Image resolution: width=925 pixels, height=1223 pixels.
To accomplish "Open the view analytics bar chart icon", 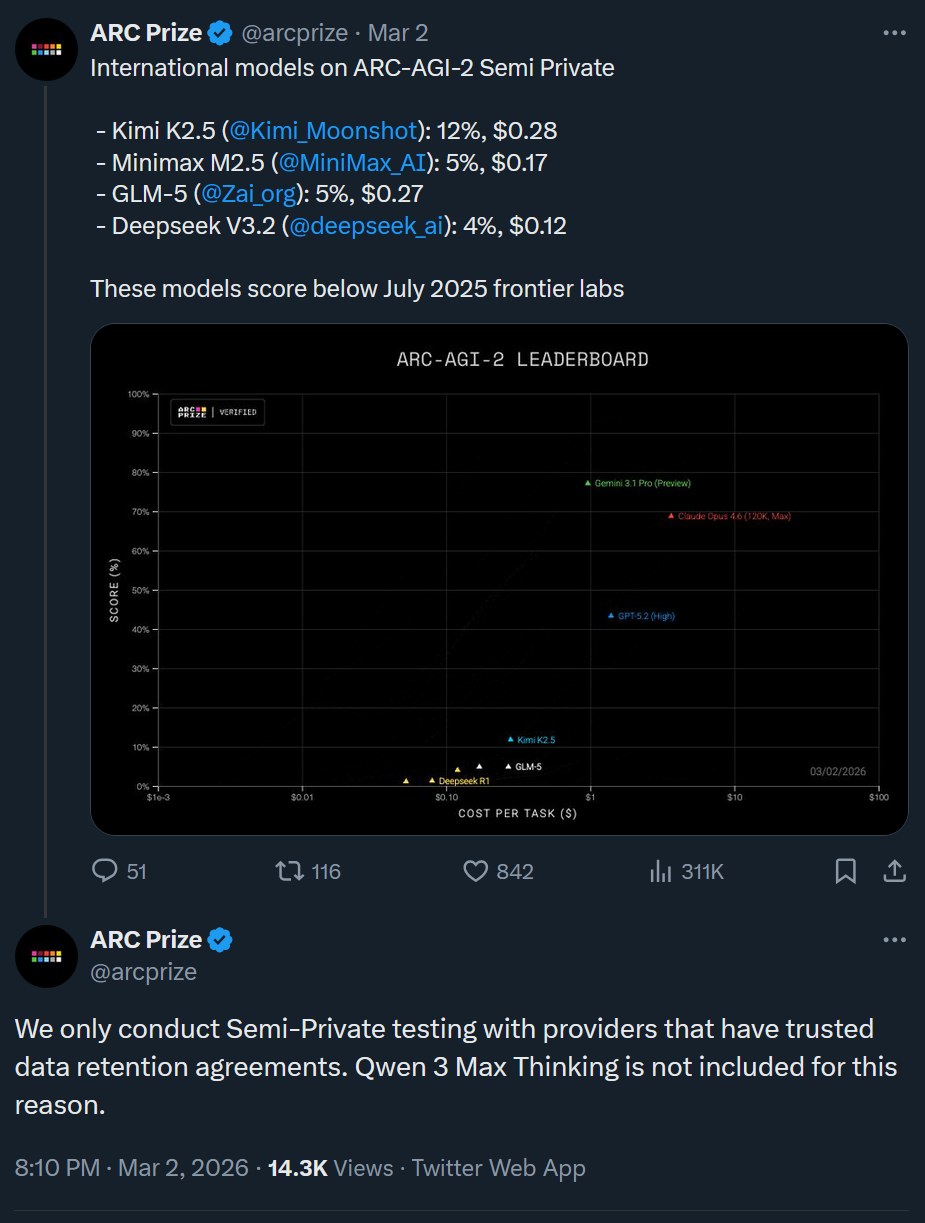I will click(660, 871).
